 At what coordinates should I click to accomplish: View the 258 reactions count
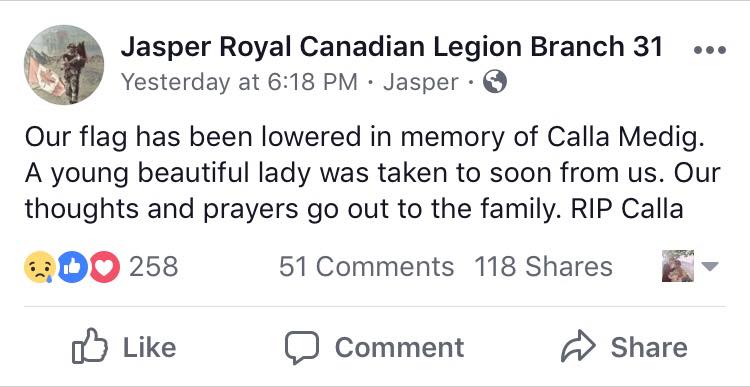point(154,267)
